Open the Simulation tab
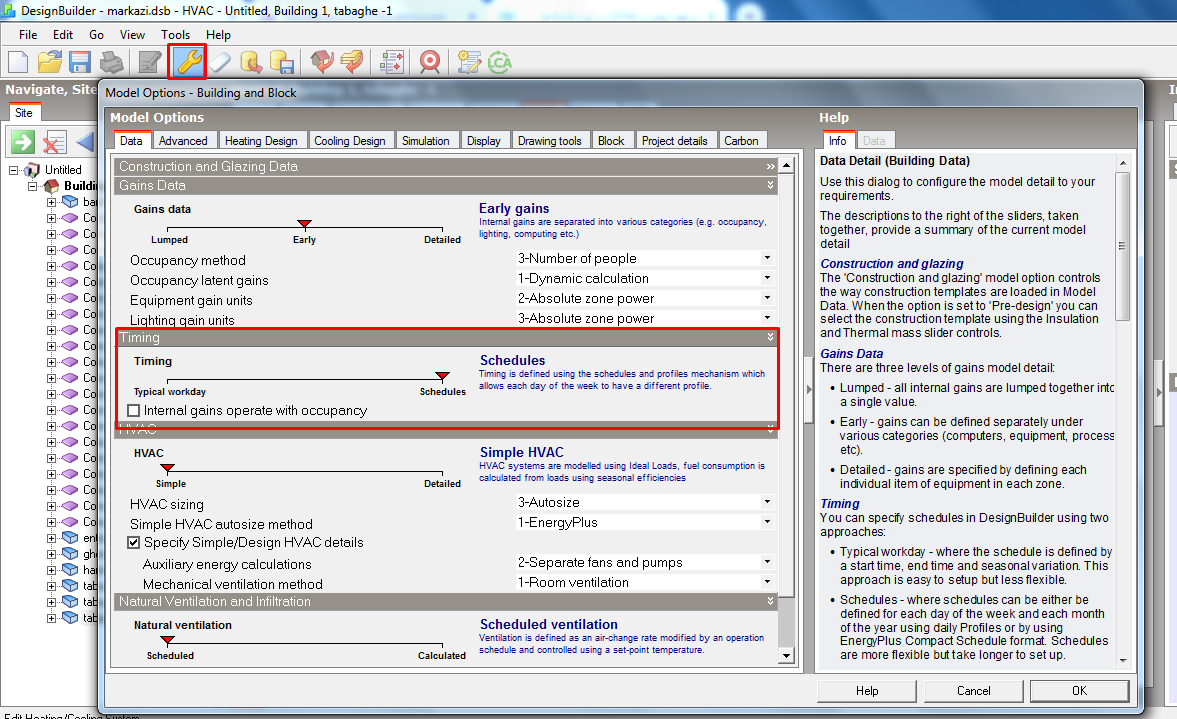Viewport: 1177px width, 719px height. tap(426, 141)
